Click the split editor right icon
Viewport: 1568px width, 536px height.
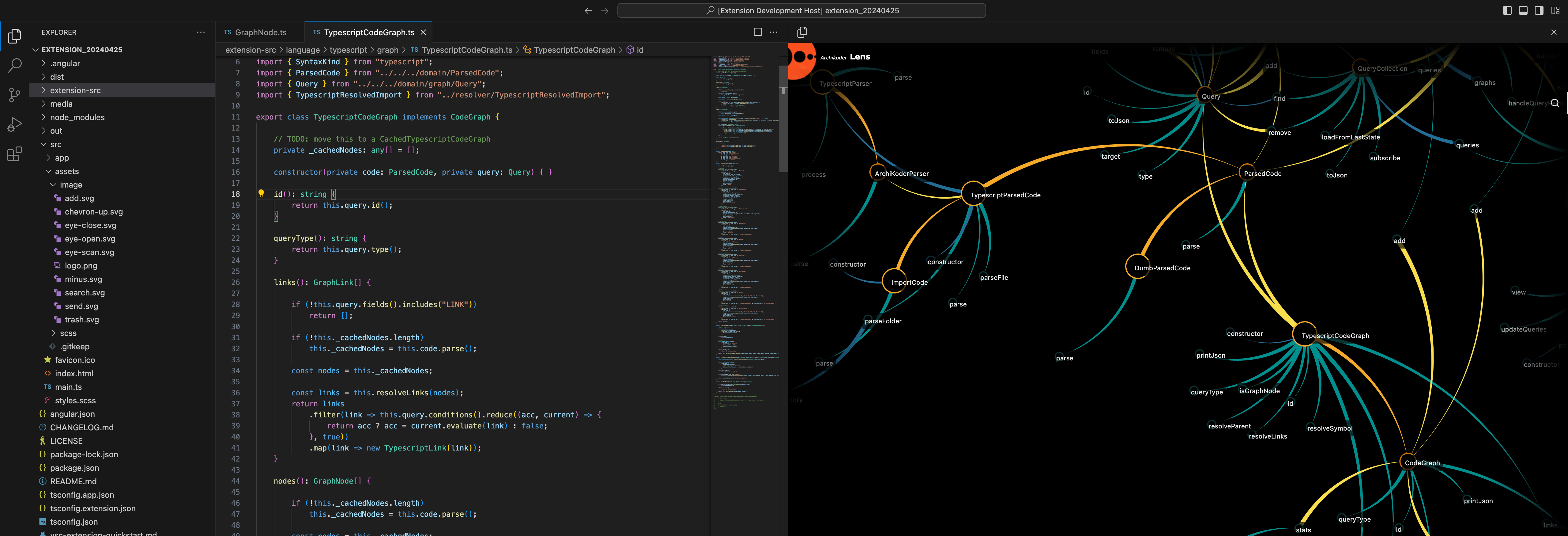pos(758,32)
